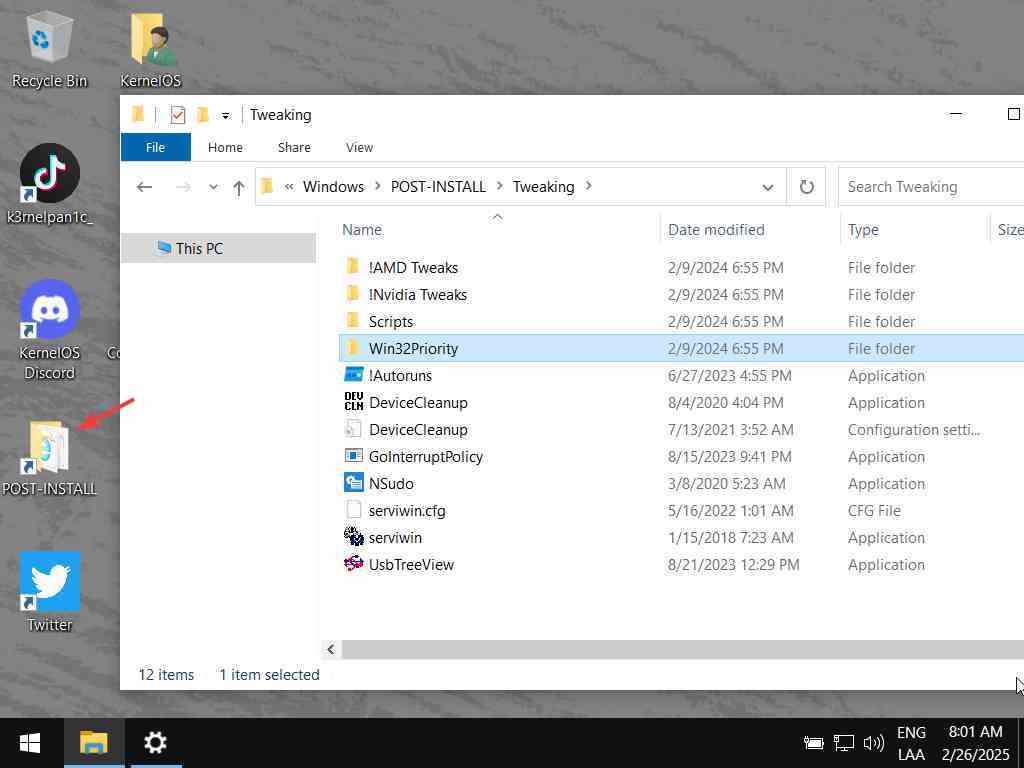Click POST-INSTALL in the breadcrumb path
Viewport: 1024px width, 768px height.
tap(438, 187)
